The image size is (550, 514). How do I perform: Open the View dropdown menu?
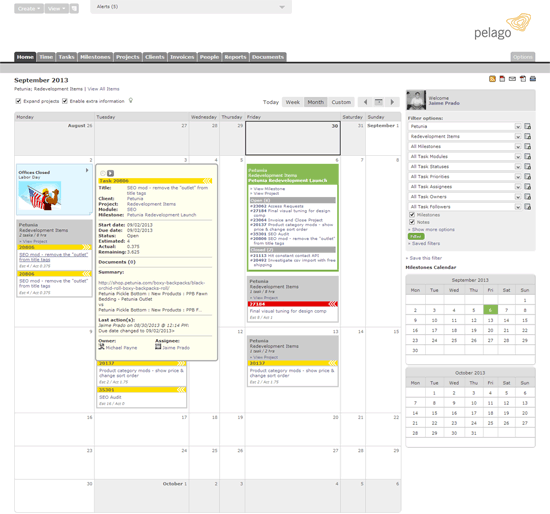56,8
